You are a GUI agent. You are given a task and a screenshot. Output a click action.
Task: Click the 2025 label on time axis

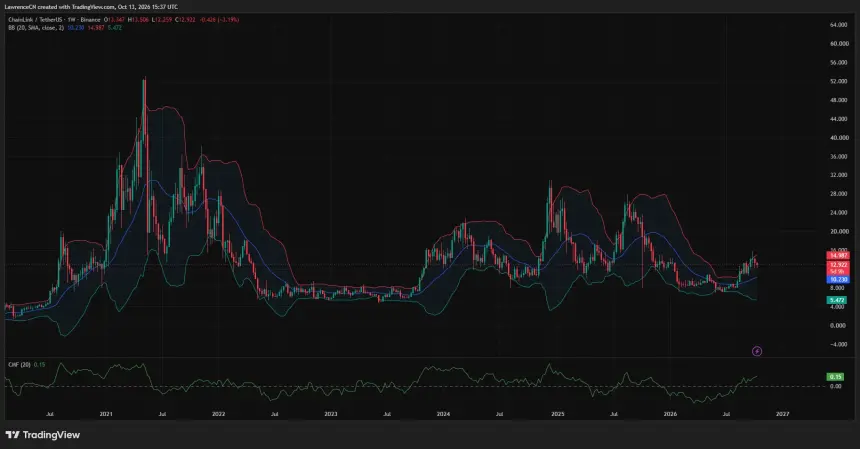click(558, 414)
